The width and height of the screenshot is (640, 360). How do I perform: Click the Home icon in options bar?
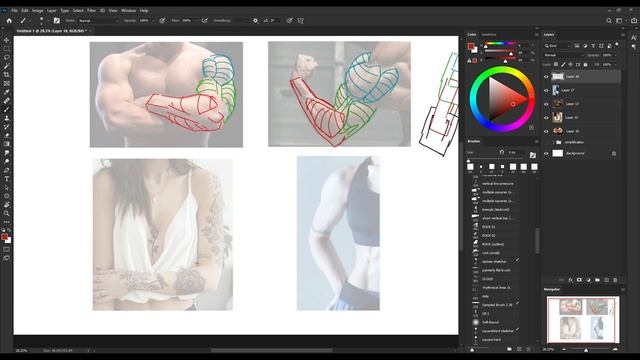[x=9, y=20]
